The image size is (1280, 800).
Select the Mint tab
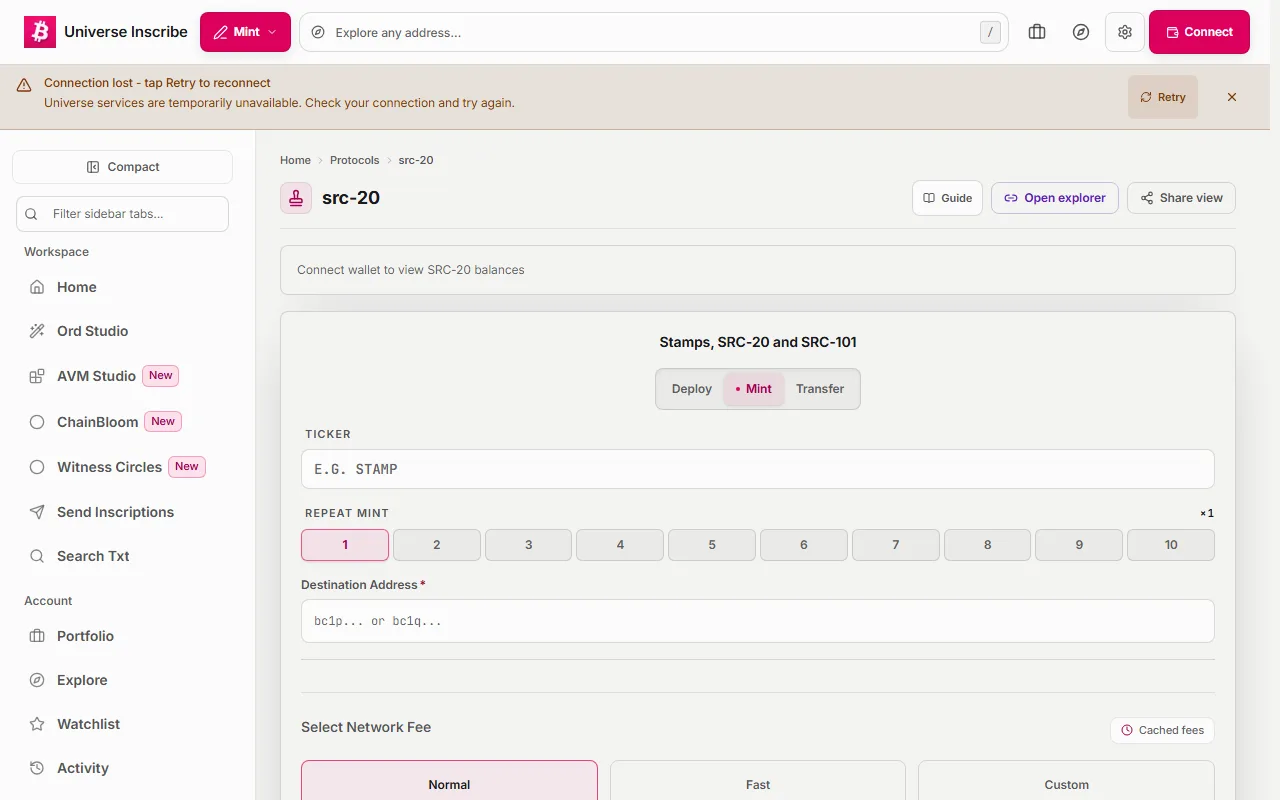(x=754, y=389)
